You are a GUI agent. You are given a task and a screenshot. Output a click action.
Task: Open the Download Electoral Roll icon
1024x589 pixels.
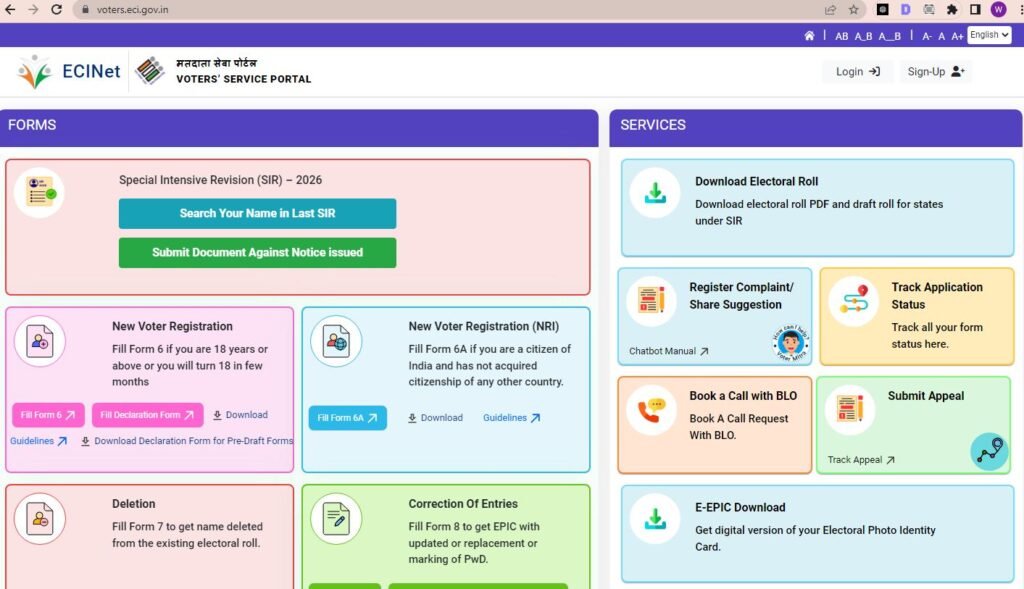pyautogui.click(x=655, y=192)
